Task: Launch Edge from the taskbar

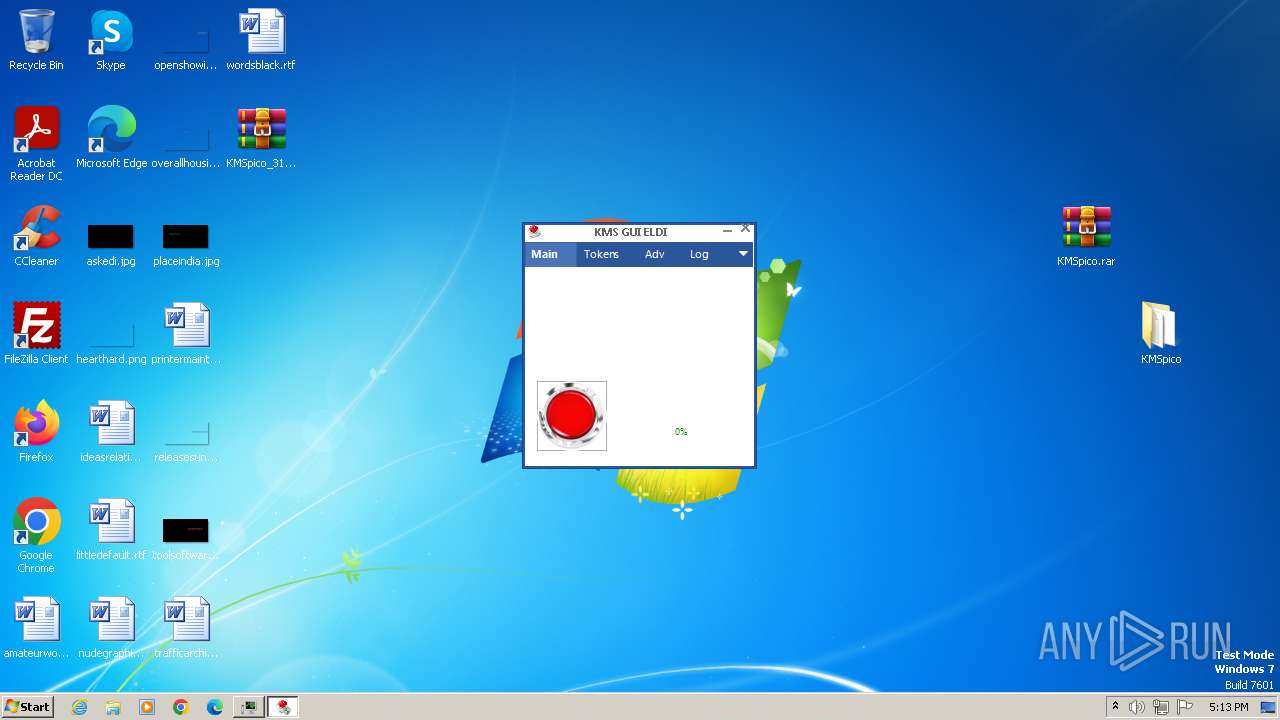Action: 215,707
